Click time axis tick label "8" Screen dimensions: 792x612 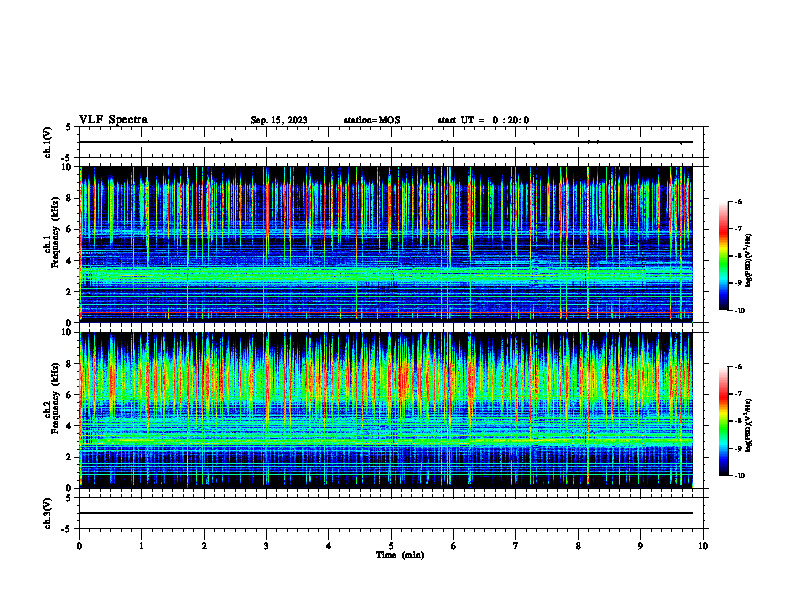click(578, 546)
